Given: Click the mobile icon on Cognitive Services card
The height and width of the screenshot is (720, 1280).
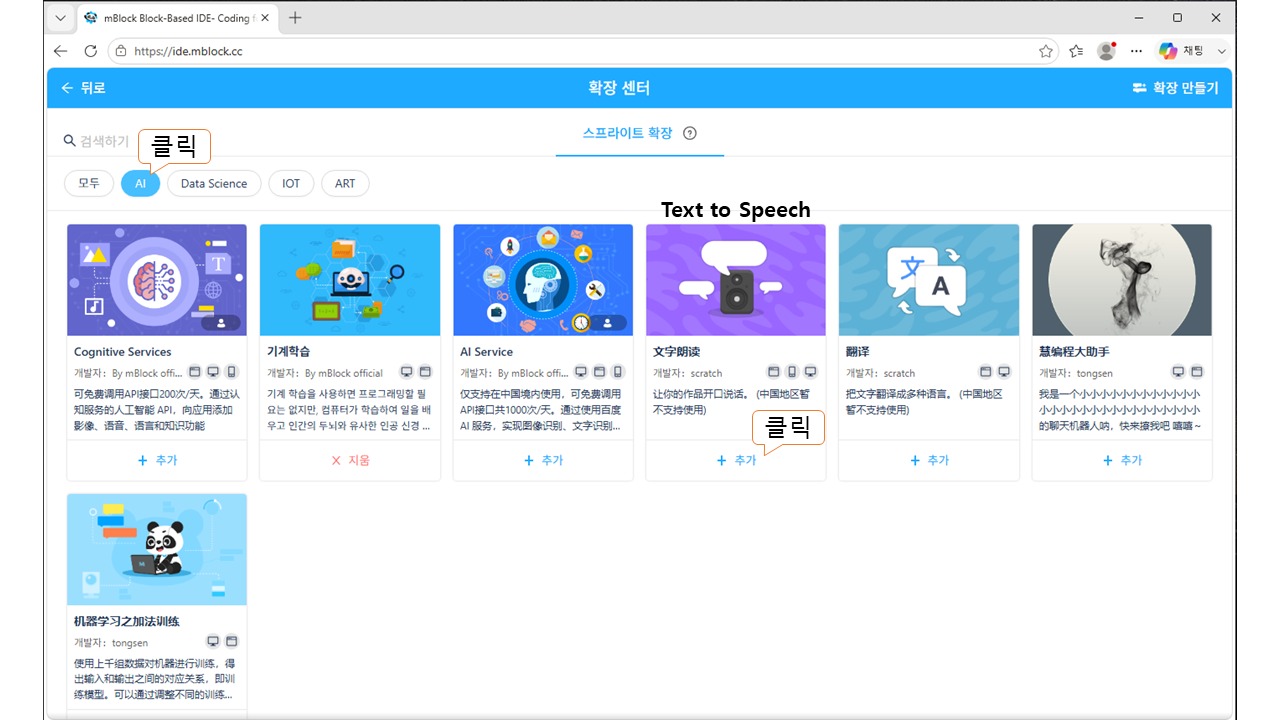Looking at the screenshot, I should 231,372.
